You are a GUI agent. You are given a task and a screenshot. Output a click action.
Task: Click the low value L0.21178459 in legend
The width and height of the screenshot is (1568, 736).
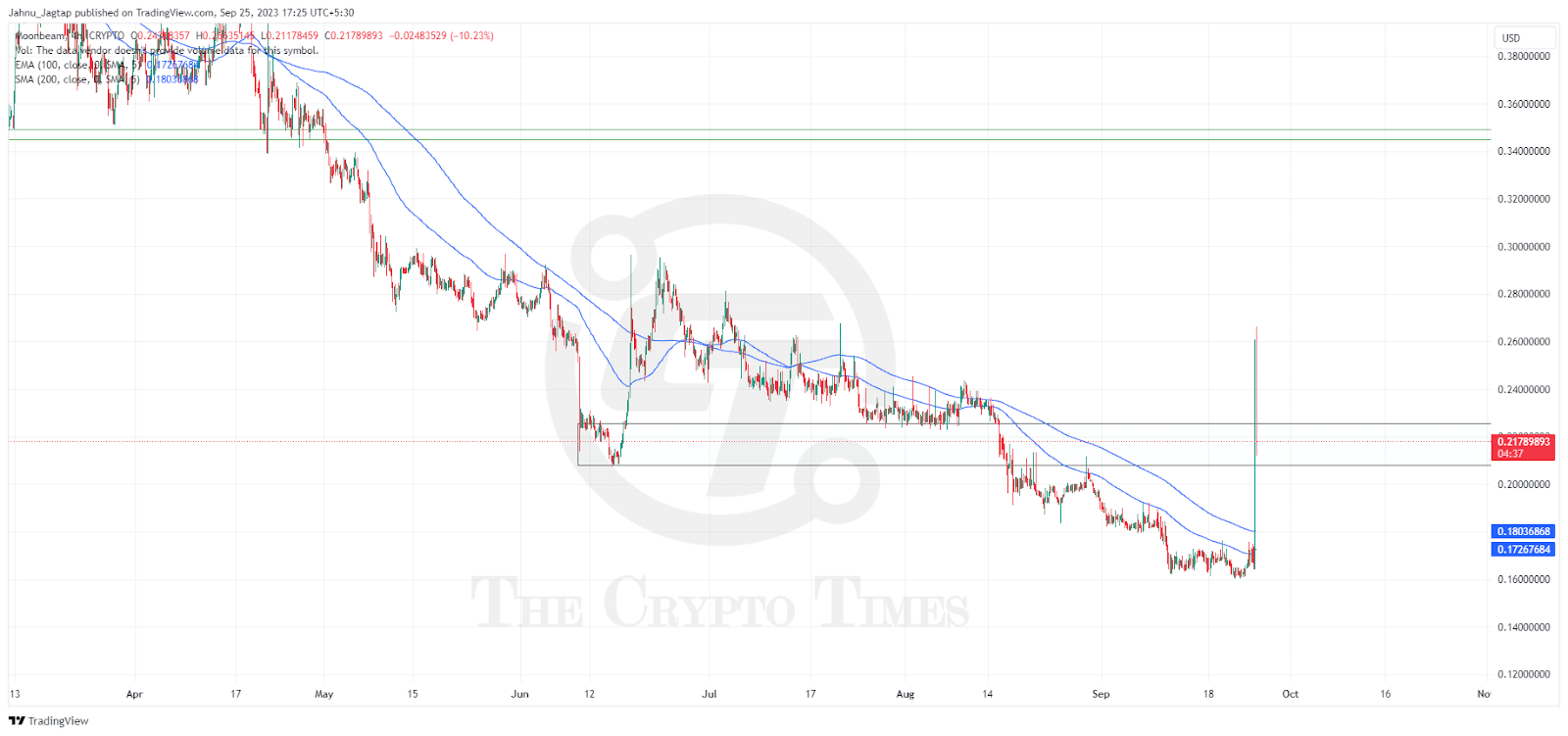(289, 36)
